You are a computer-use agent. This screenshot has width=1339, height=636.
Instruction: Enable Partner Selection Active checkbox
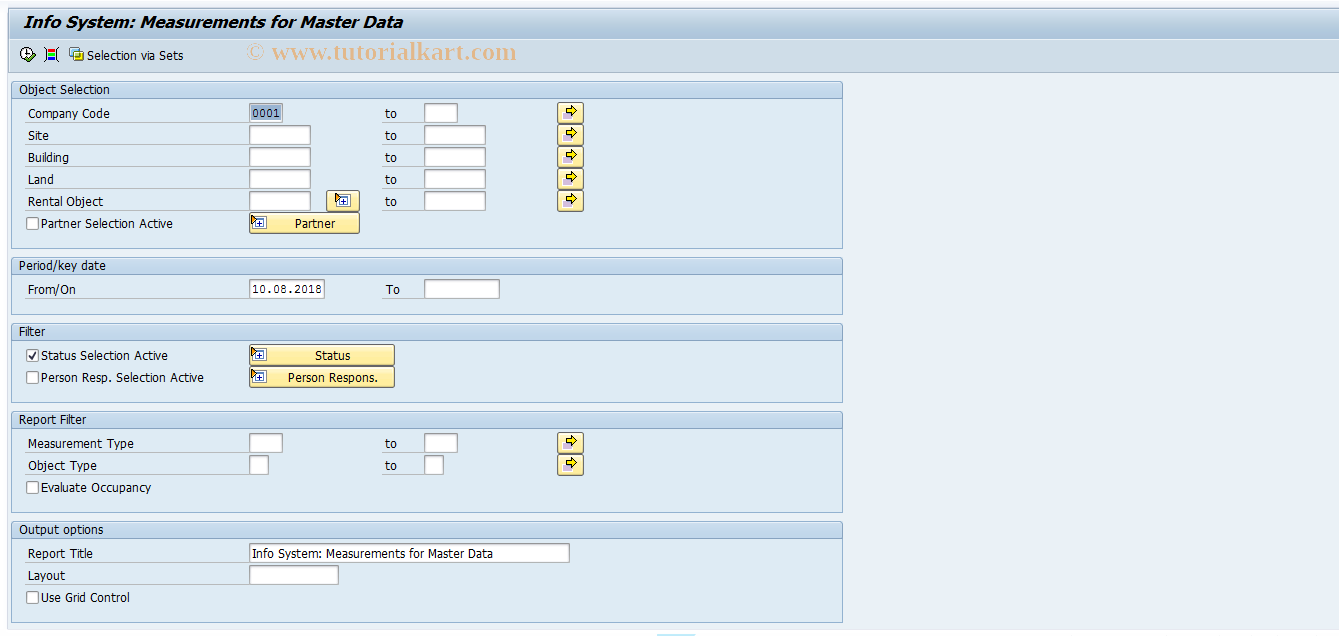(x=33, y=224)
